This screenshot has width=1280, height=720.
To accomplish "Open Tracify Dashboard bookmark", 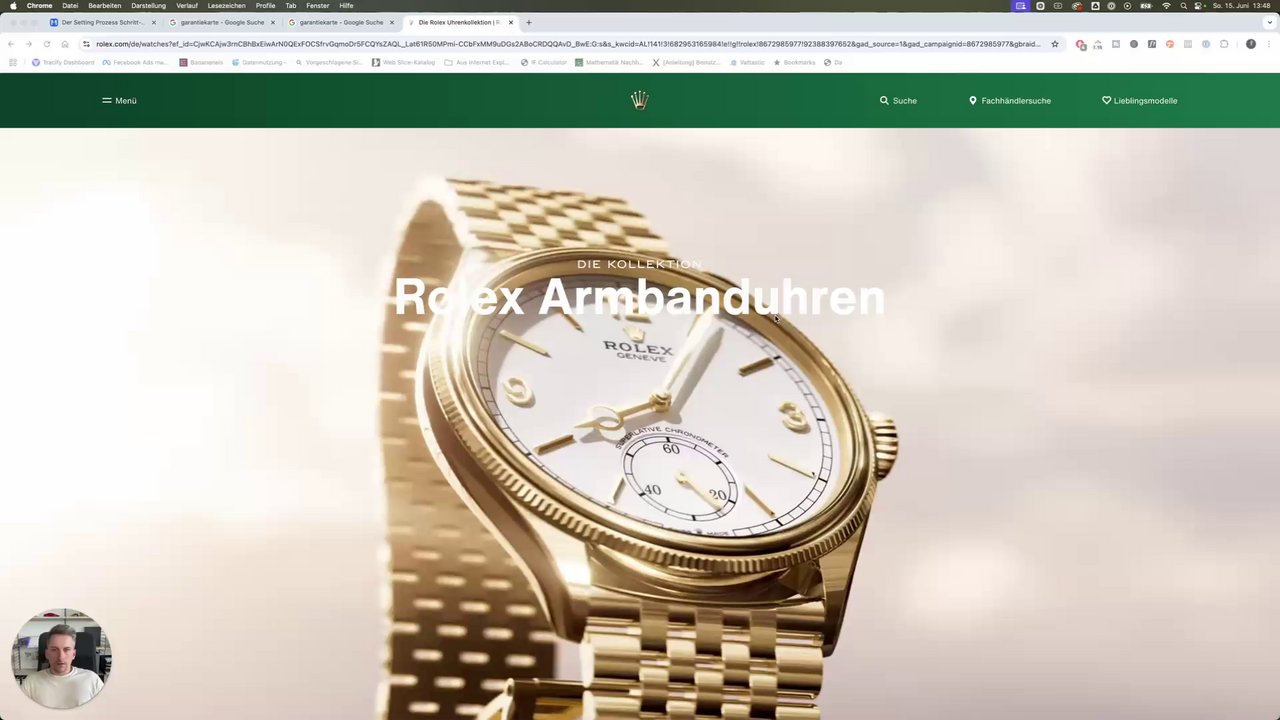I will [63, 62].
